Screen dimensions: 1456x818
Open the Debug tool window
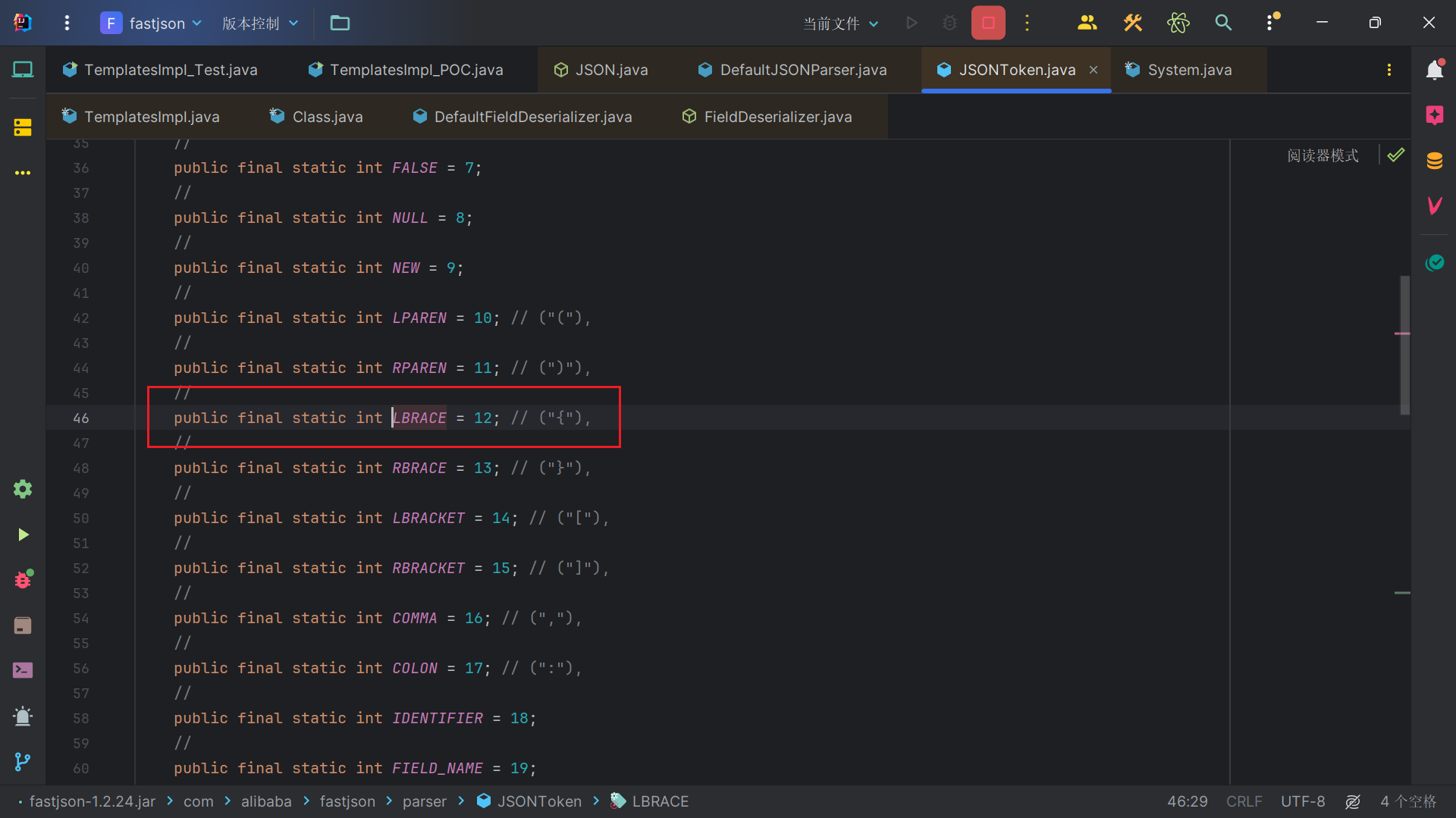pyautogui.click(x=23, y=579)
